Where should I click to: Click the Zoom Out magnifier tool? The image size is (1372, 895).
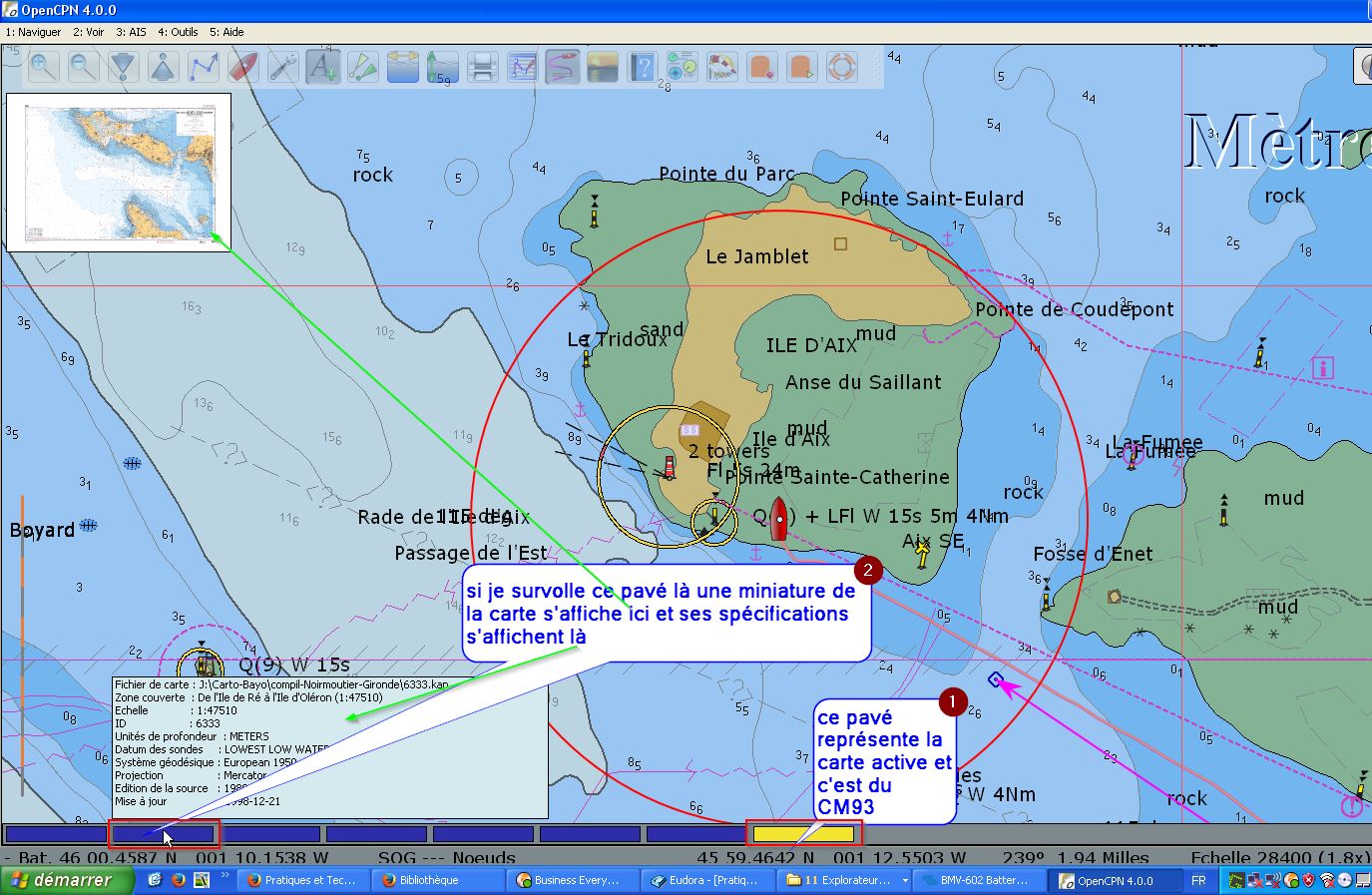[83, 67]
